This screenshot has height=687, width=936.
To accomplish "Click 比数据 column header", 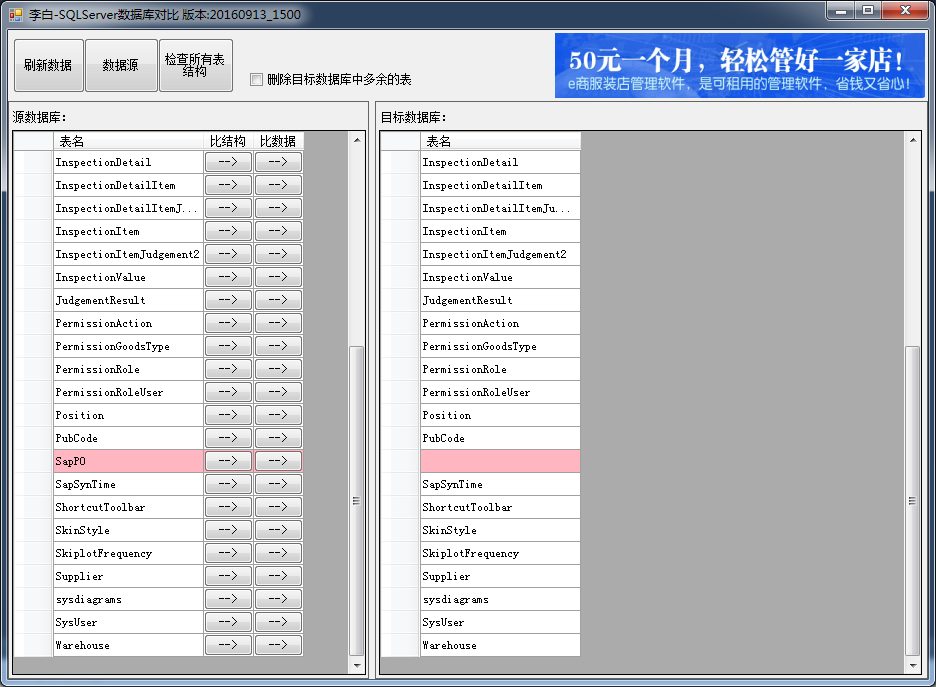I will tap(278, 141).
